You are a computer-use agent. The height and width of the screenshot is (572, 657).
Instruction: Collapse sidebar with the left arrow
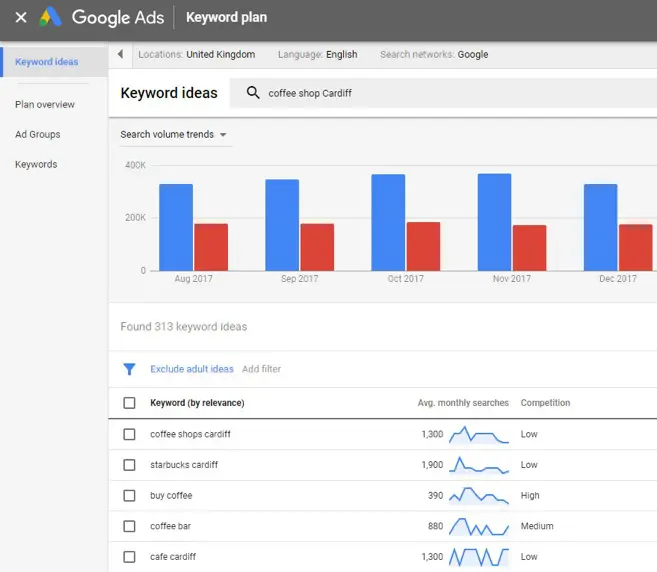(x=120, y=54)
